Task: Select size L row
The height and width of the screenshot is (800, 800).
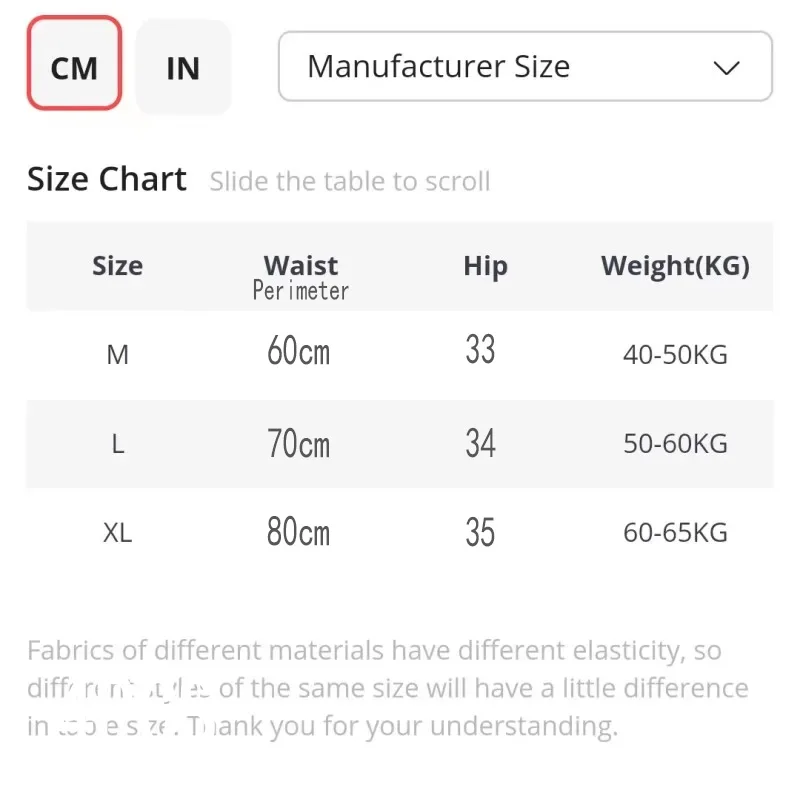Action: (117, 444)
